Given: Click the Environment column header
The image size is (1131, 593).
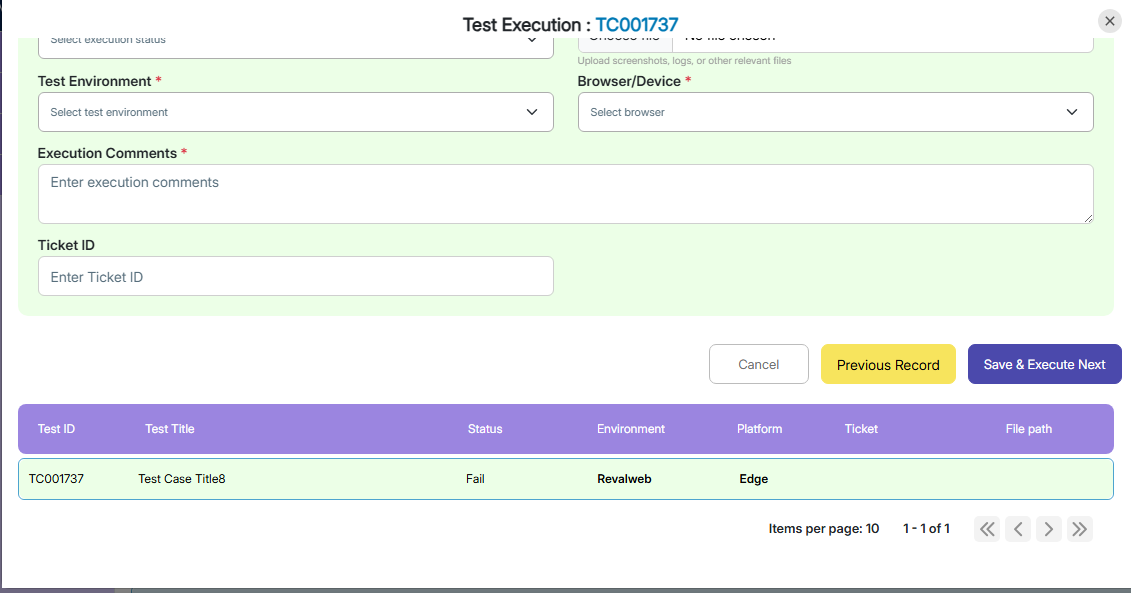Looking at the screenshot, I should [x=630, y=429].
